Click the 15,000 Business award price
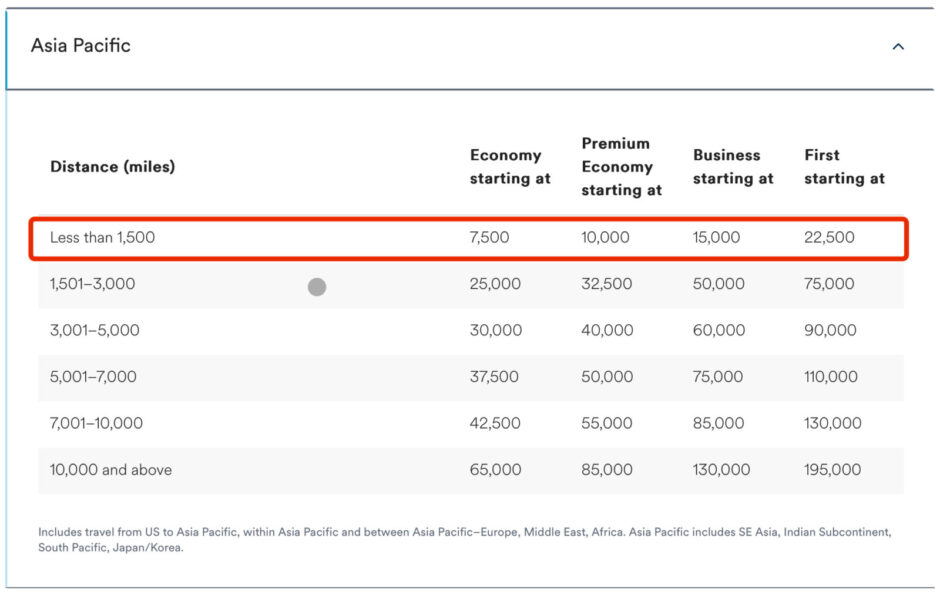The height and width of the screenshot is (592, 940). click(716, 238)
